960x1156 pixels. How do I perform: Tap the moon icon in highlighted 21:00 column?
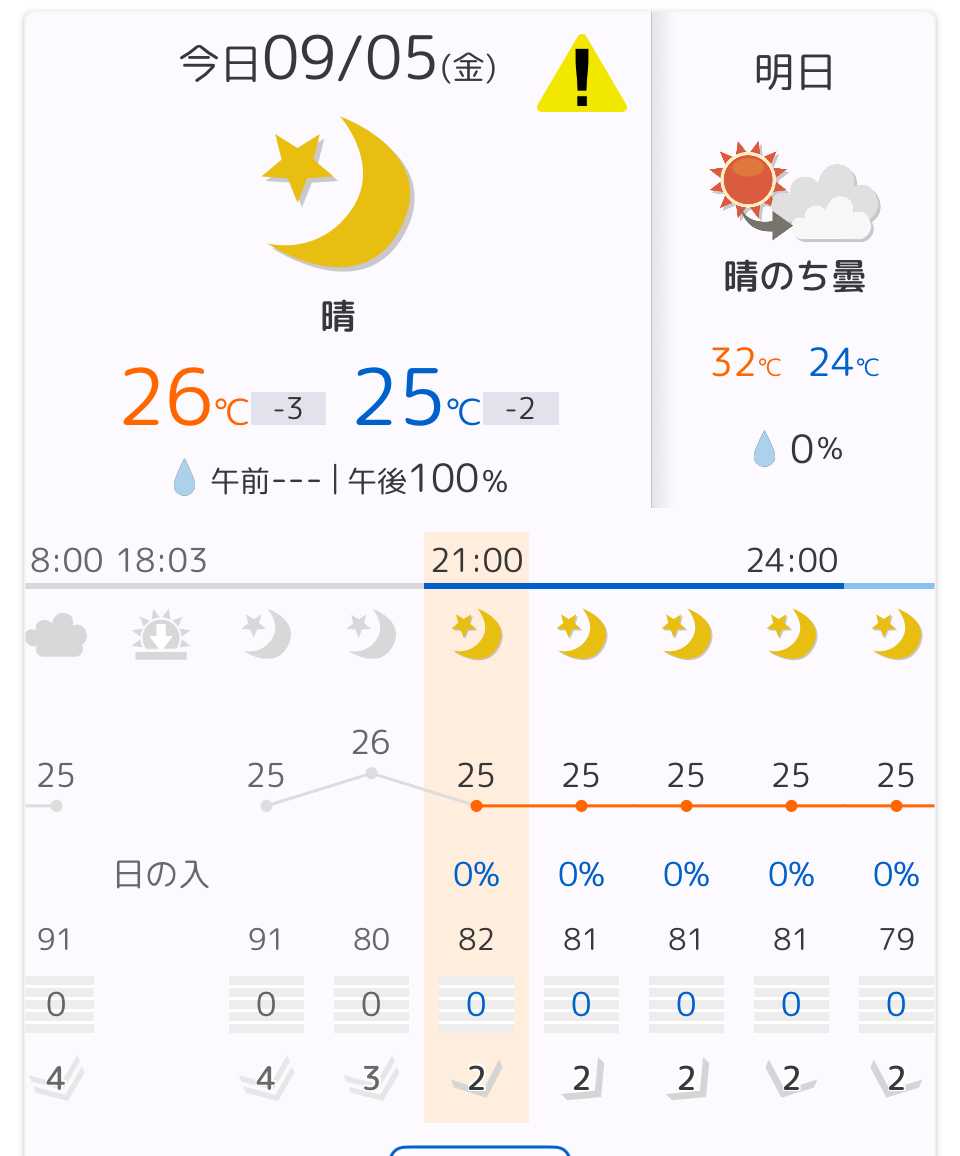pos(476,636)
